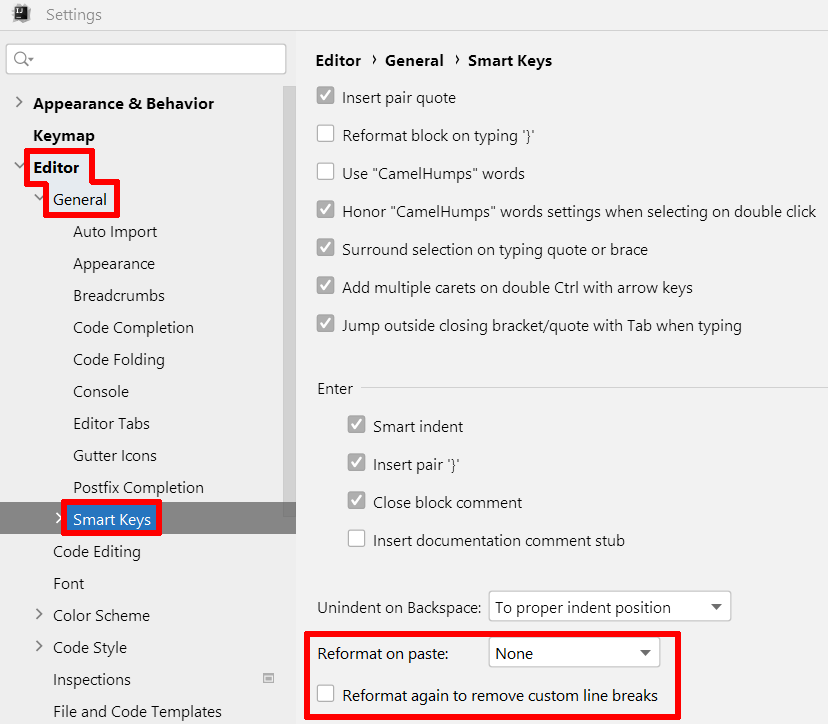Expand the Appearance & Behavior section

point(18,102)
